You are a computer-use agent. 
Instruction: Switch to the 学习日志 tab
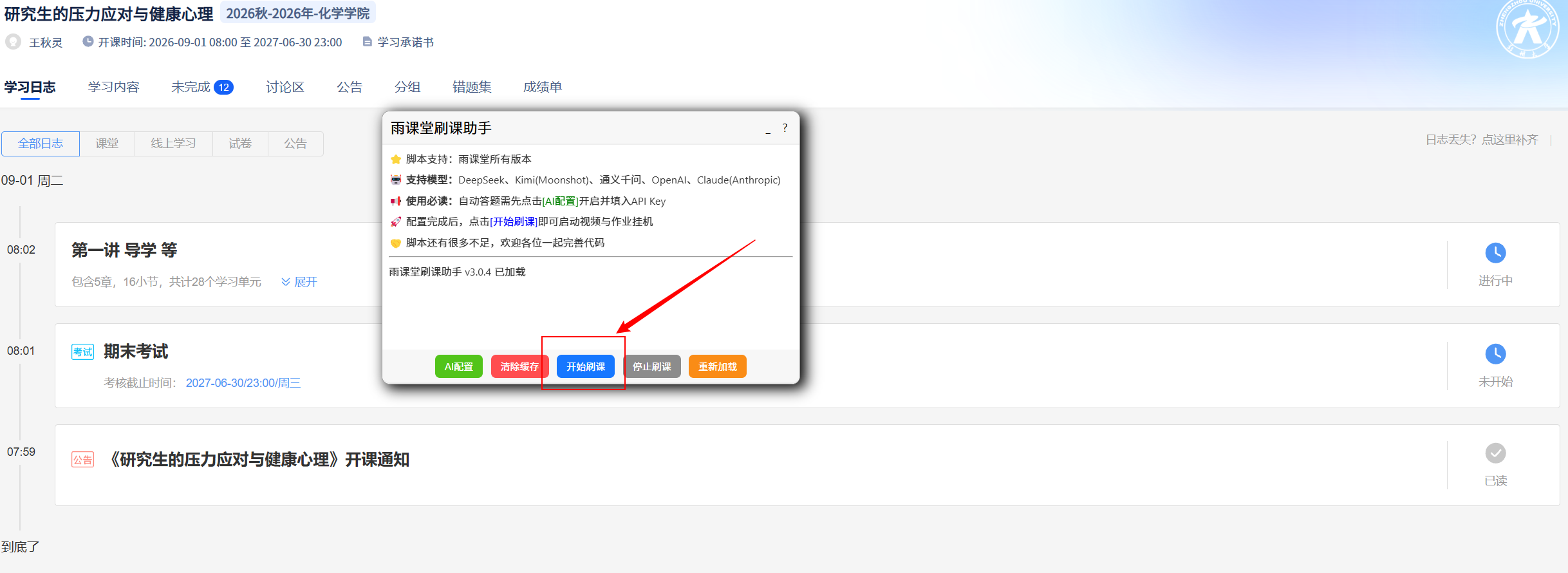pos(30,87)
